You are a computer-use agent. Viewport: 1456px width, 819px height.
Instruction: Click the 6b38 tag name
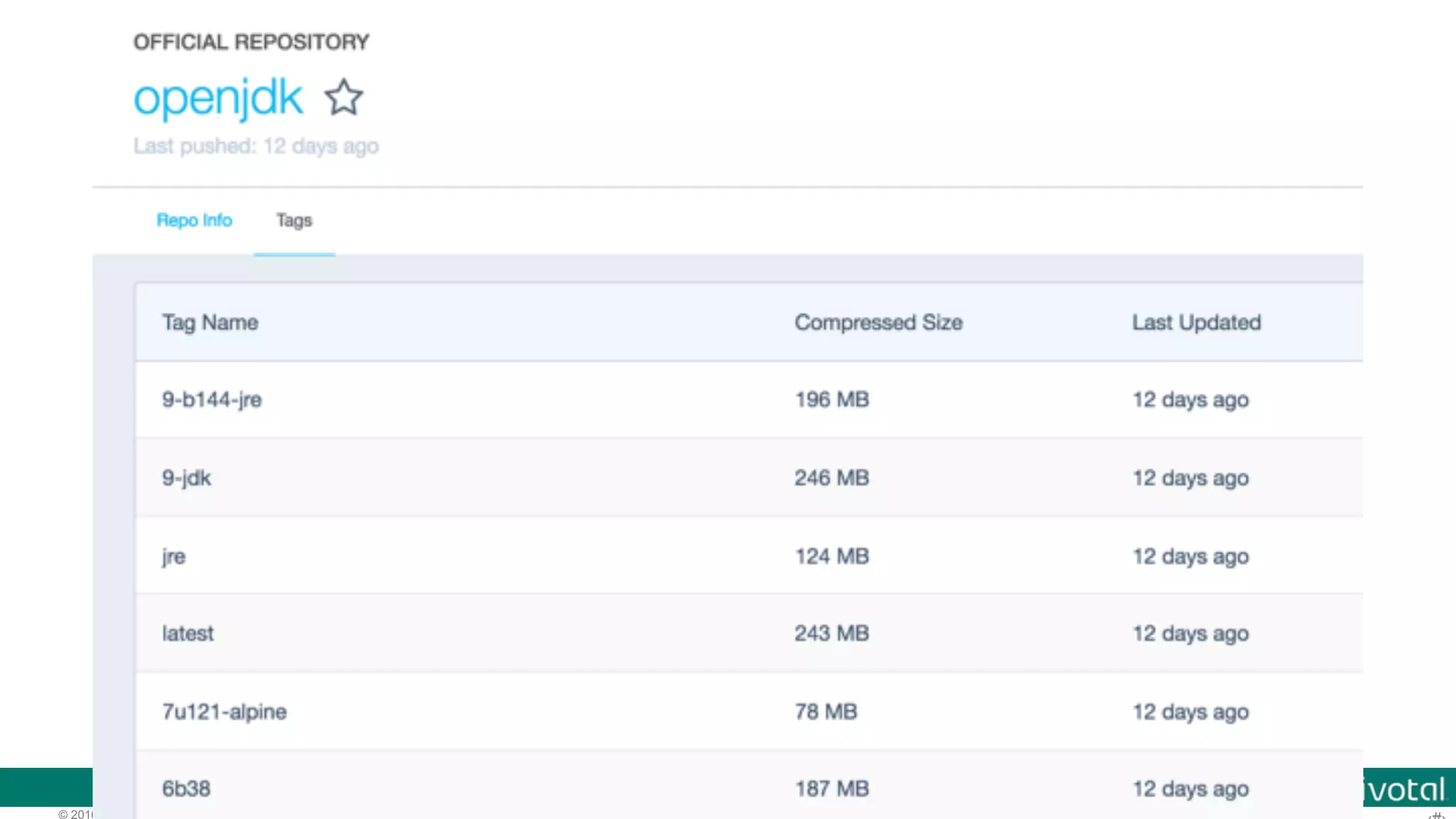pos(186,788)
